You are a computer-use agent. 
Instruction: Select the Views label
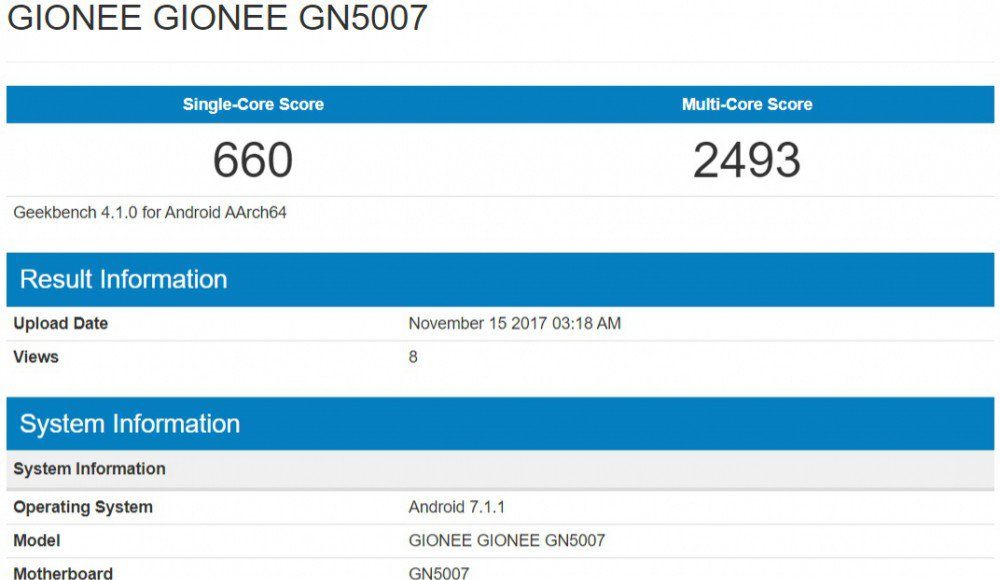[x=36, y=357]
